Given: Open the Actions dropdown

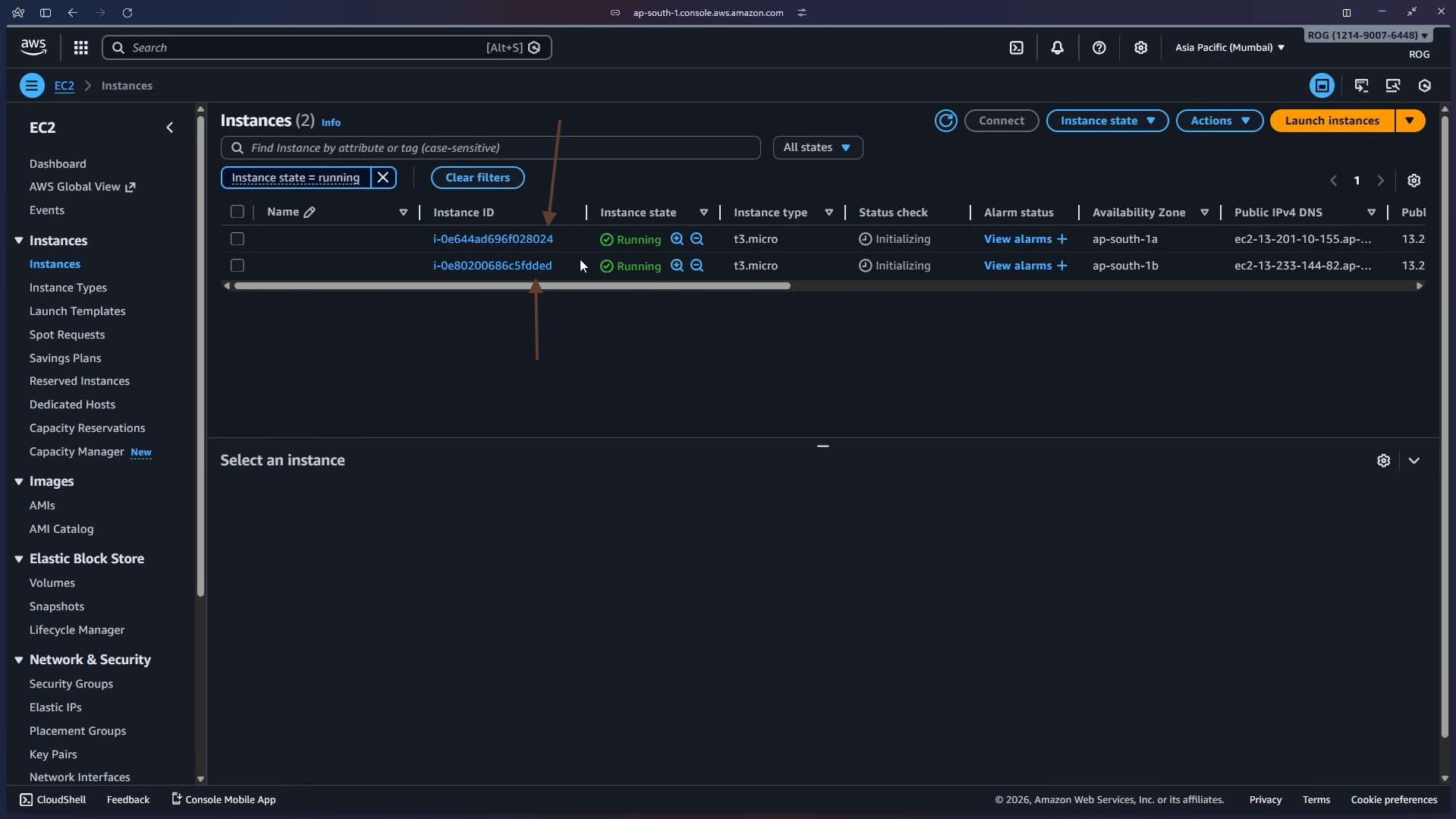Looking at the screenshot, I should tap(1219, 120).
